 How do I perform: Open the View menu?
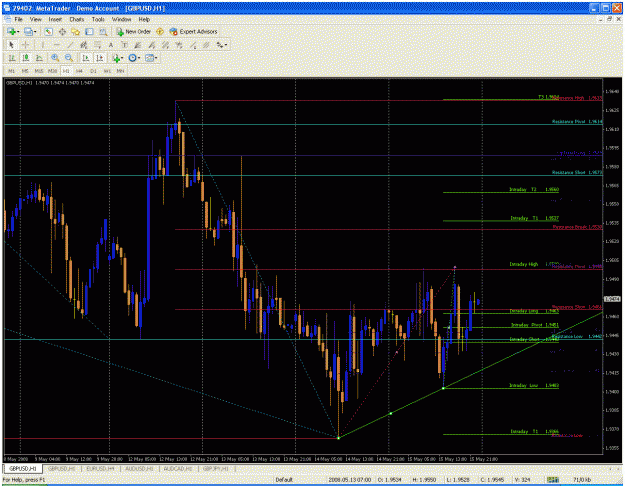click(35, 19)
